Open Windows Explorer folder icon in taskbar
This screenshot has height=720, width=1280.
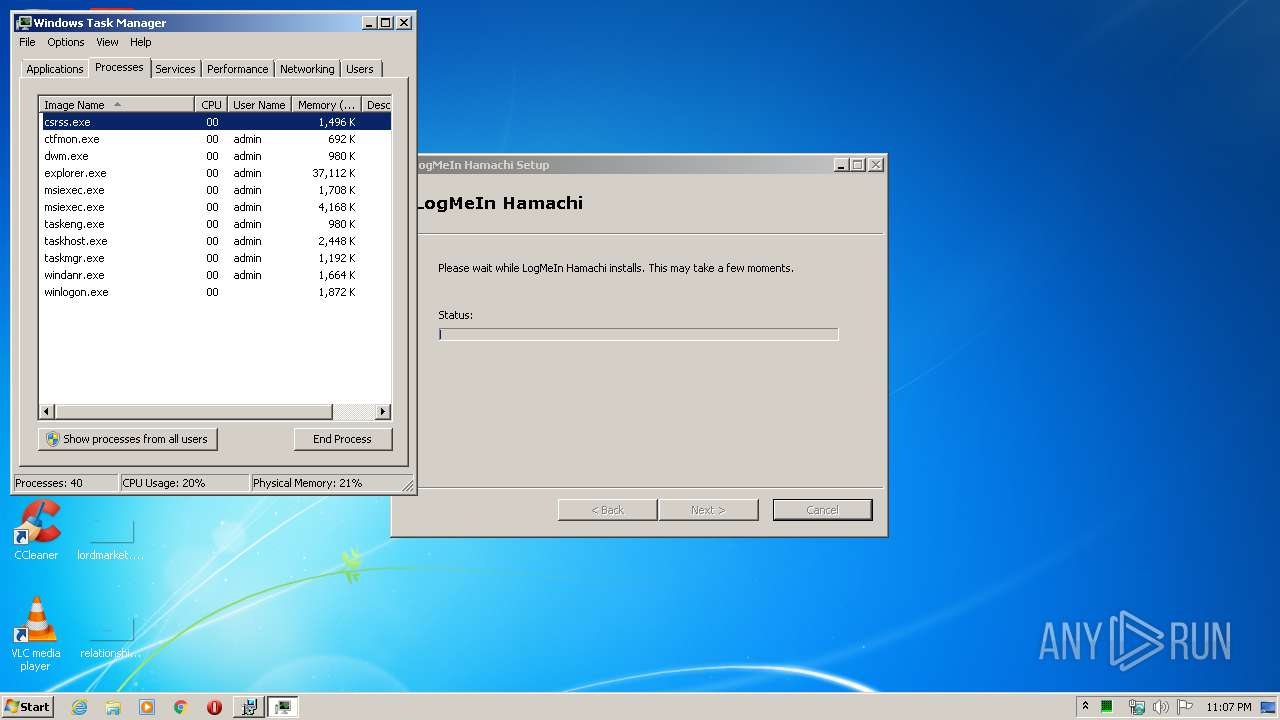(x=113, y=707)
